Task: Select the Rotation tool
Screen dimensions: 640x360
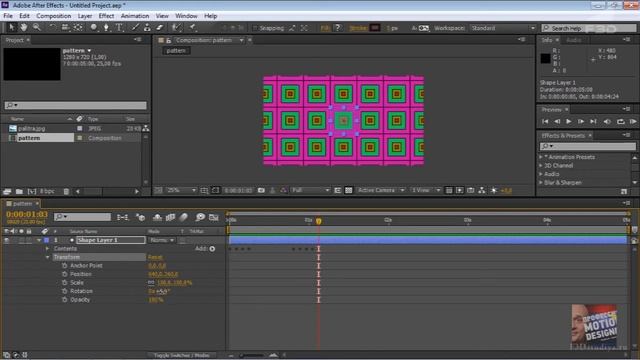Action: (x=52, y=27)
